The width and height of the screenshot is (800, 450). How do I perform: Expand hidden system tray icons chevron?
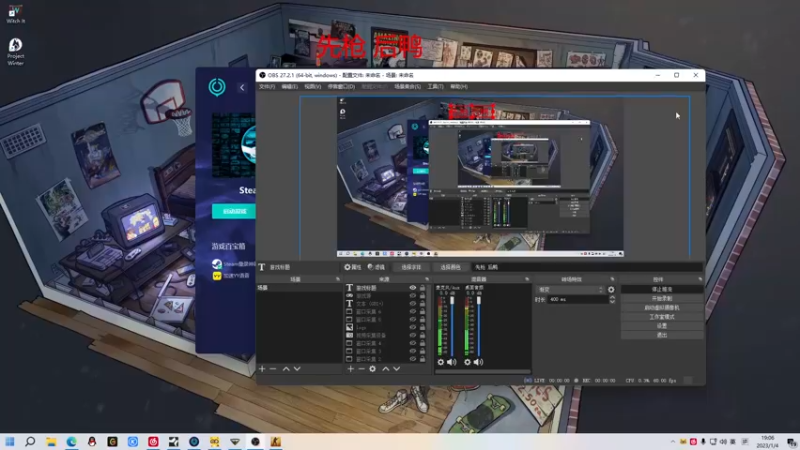(x=673, y=441)
